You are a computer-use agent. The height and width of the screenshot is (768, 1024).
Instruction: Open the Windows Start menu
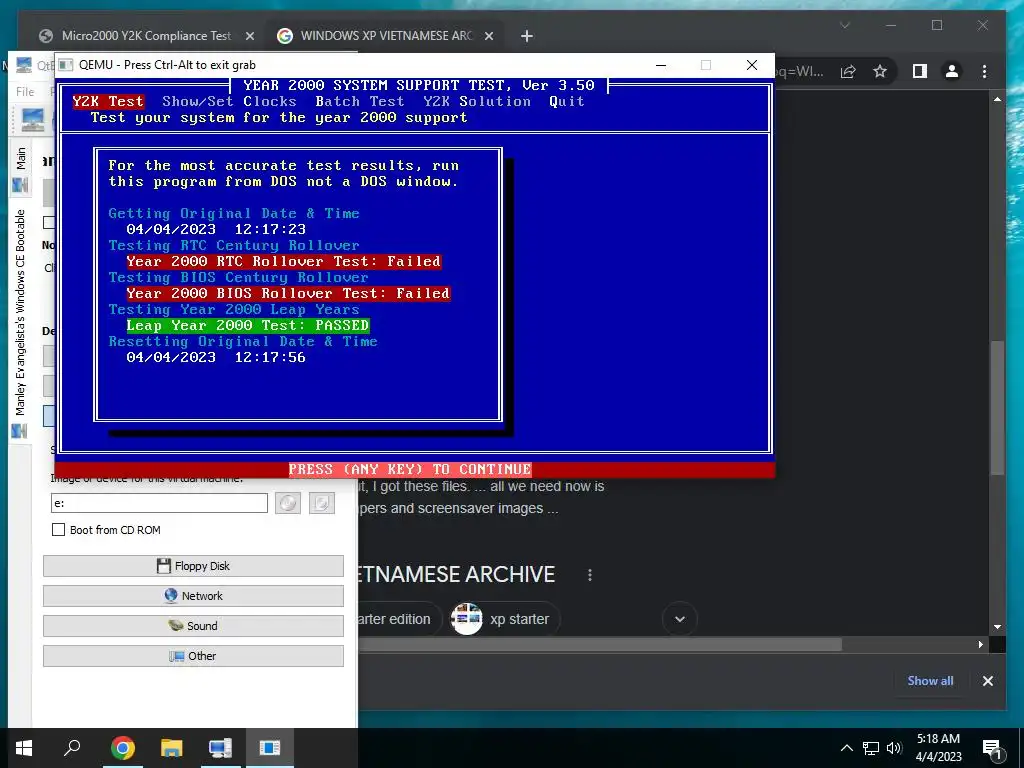[24, 748]
